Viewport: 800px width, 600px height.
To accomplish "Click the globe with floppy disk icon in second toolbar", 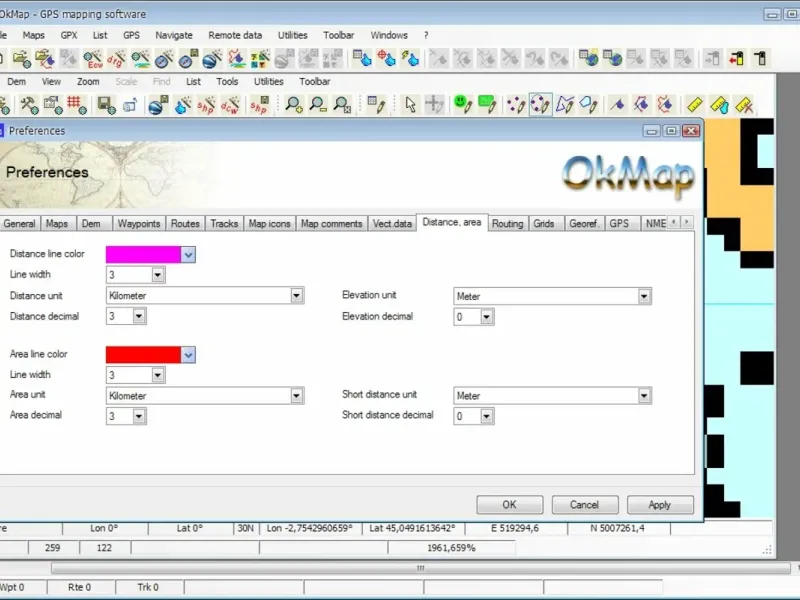I will [158, 105].
